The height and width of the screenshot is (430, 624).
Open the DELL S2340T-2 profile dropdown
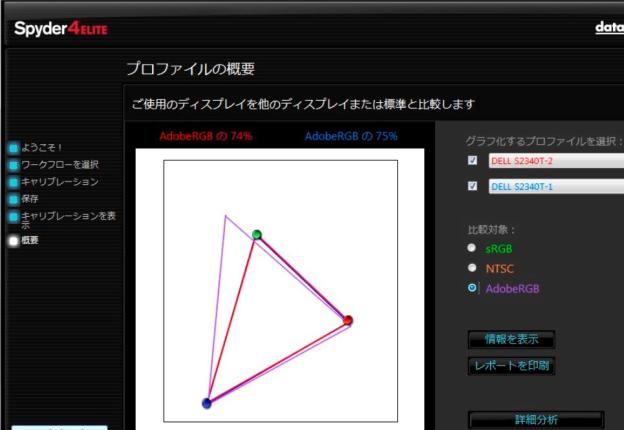click(556, 161)
